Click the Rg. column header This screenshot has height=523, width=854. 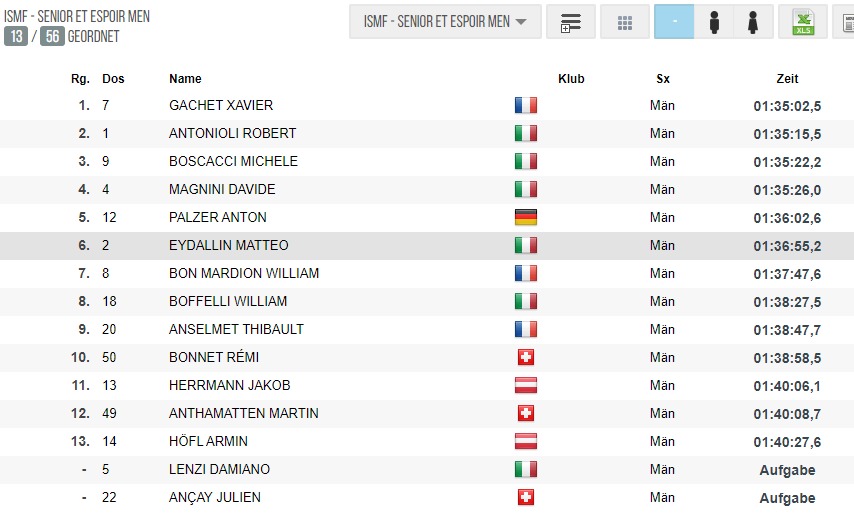(x=80, y=78)
